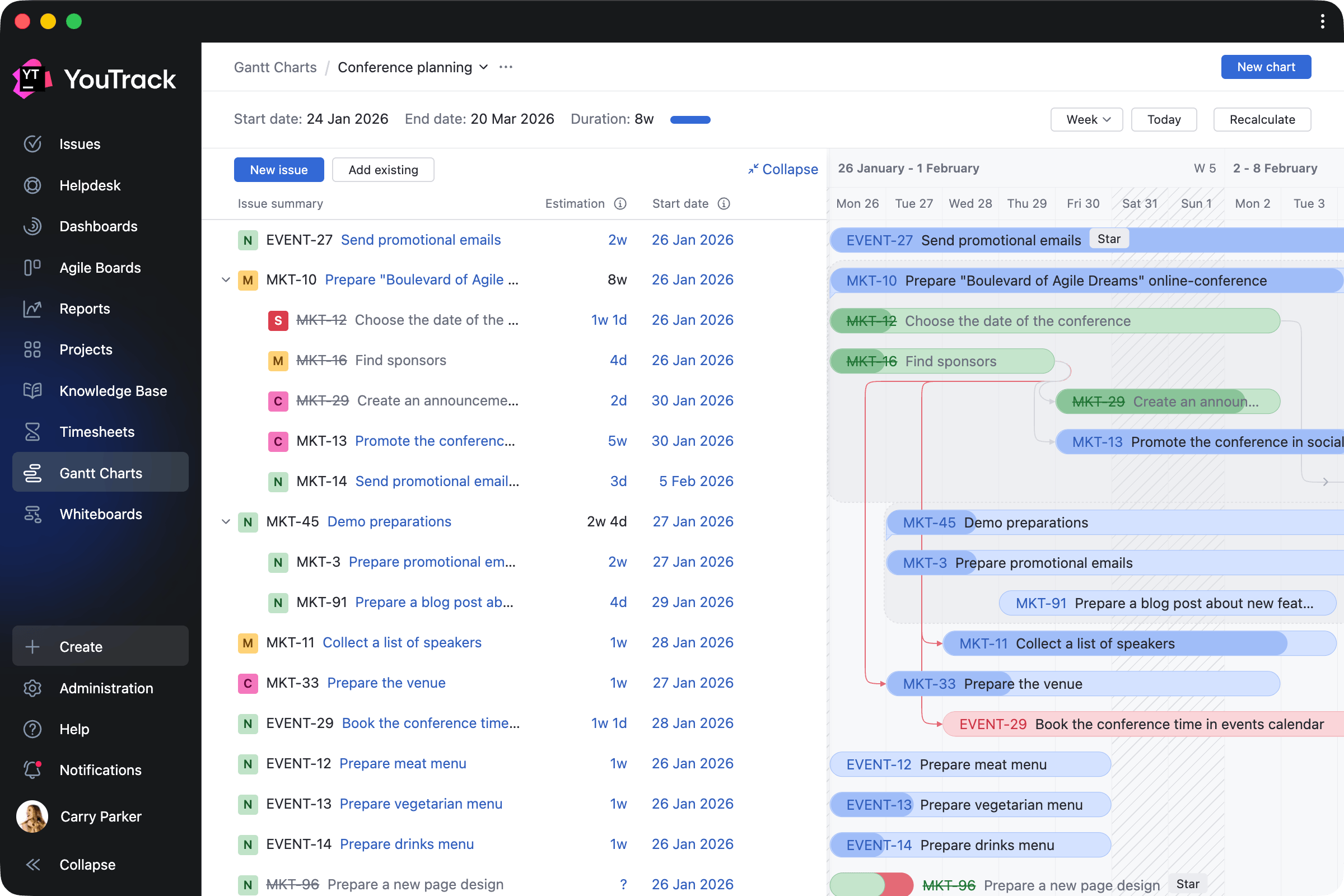1344x896 pixels.
Task: Click the Estimation info icon
Action: pos(620,204)
